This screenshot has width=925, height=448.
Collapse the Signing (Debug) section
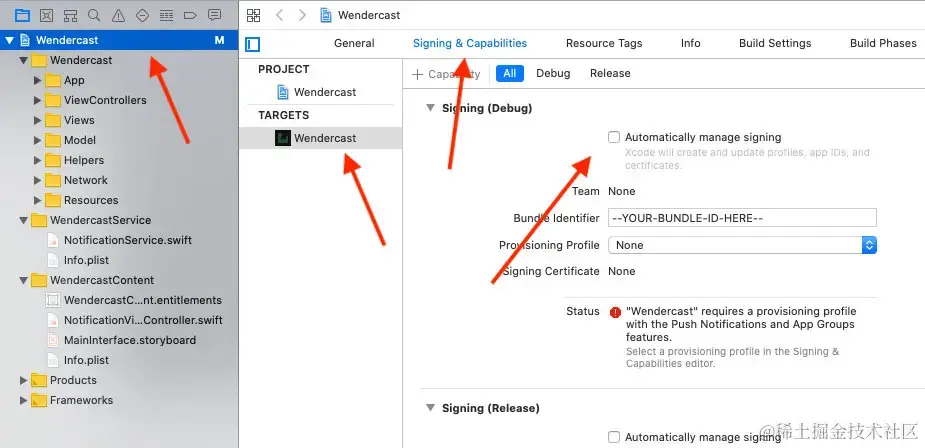(431, 108)
